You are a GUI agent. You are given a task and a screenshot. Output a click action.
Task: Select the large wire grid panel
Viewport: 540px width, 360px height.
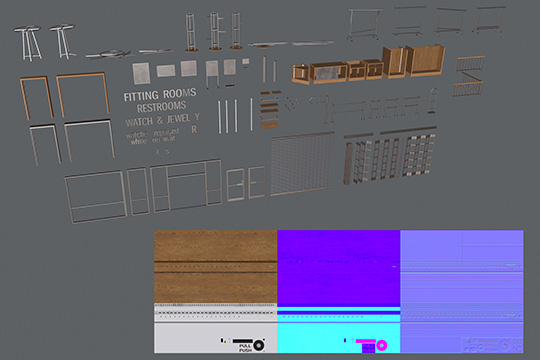pos(302,164)
